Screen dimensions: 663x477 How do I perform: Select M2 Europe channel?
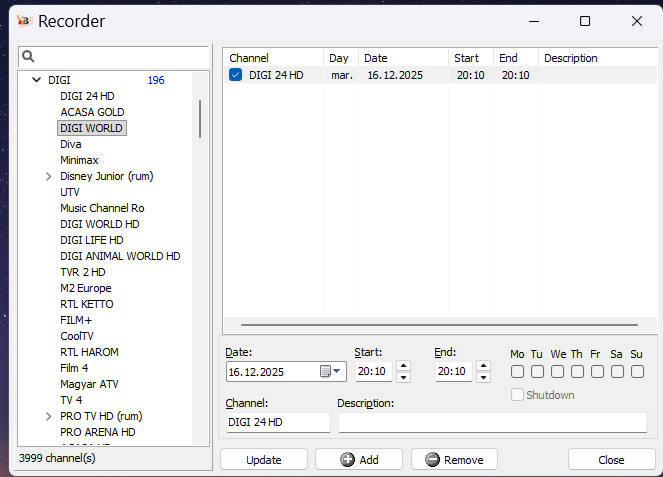[86, 288]
